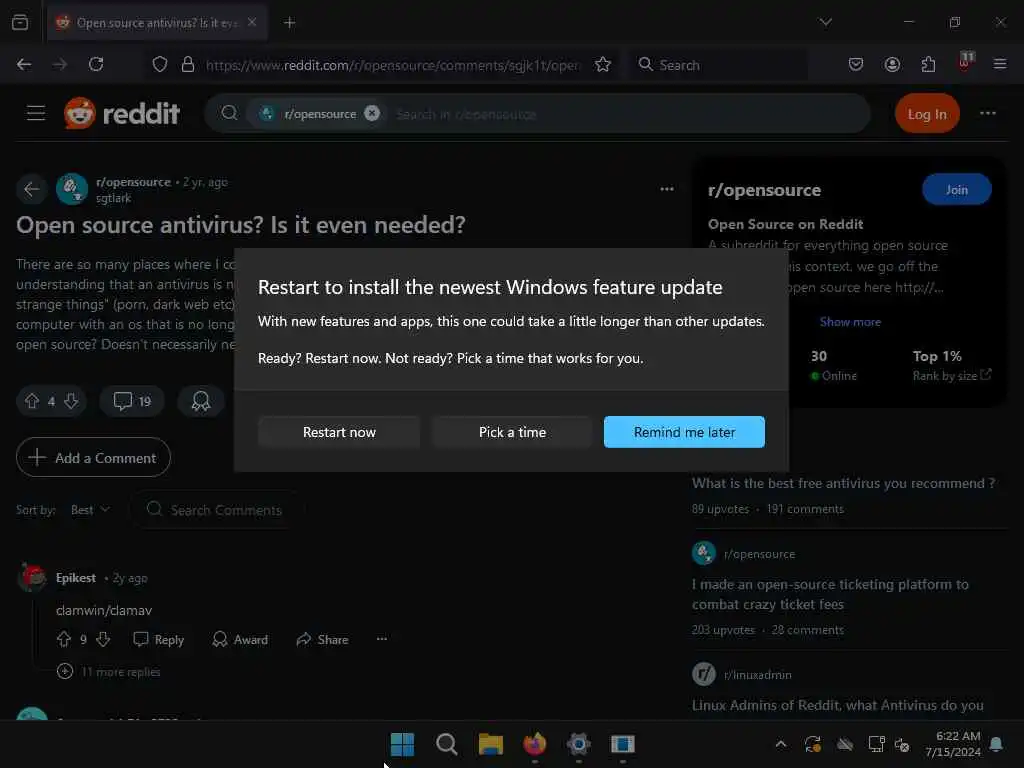Image resolution: width=1024 pixels, height=768 pixels.
Task: Open Firefox extensions puzzle icon
Action: (x=928, y=64)
